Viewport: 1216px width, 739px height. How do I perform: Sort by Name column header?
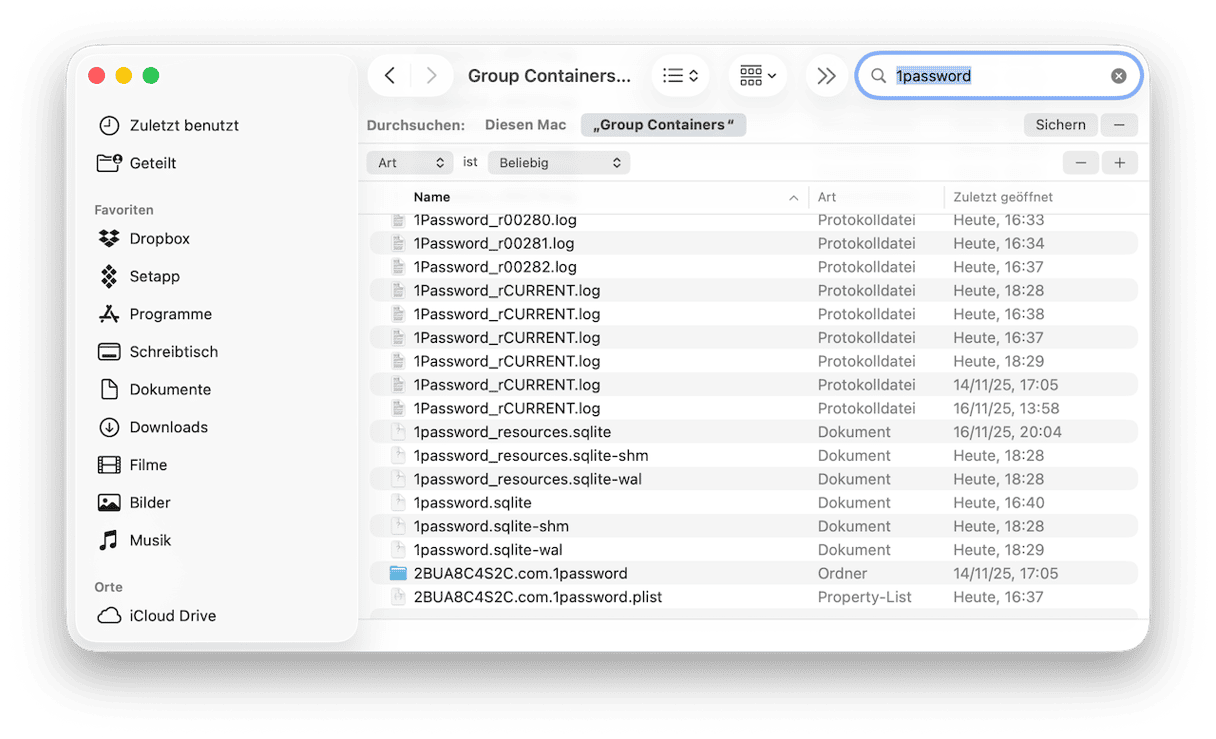pyautogui.click(x=432, y=197)
